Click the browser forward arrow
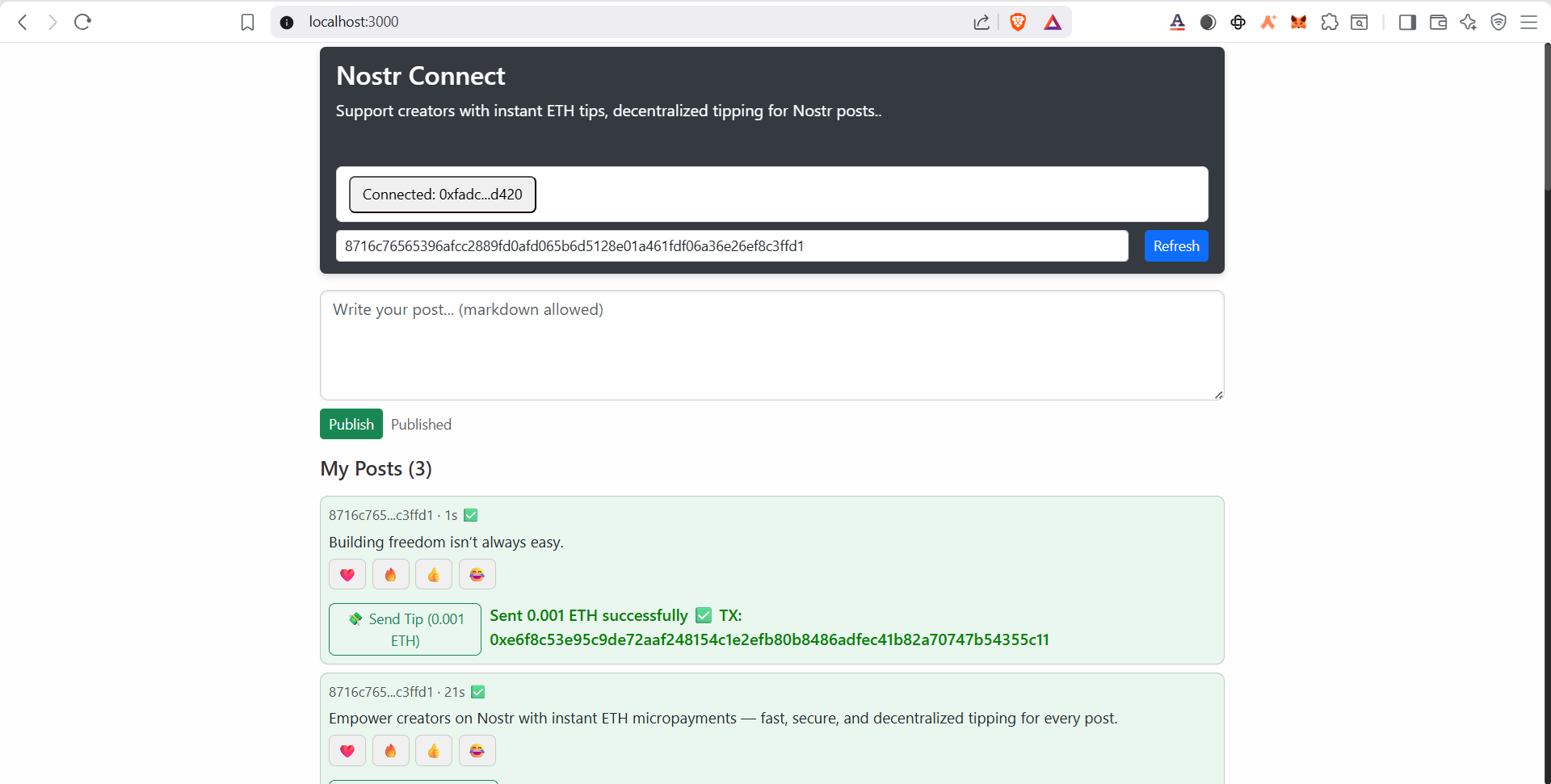 53,22
